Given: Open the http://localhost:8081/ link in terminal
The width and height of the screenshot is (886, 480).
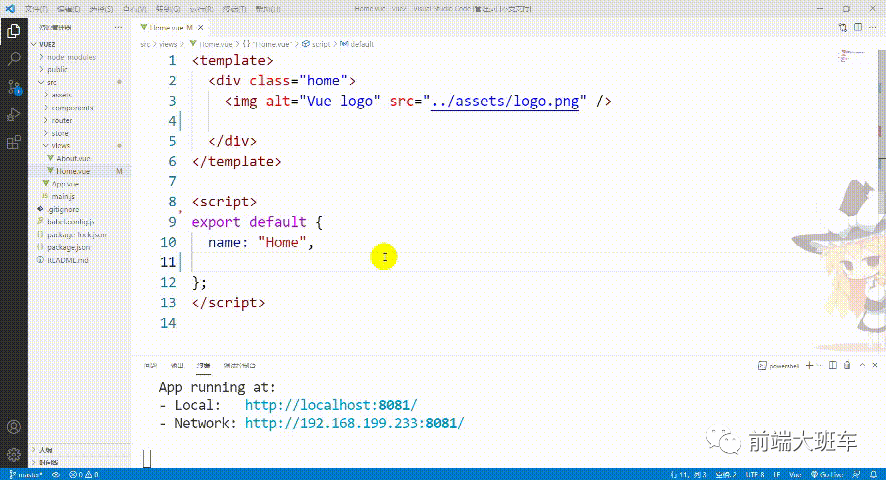Looking at the screenshot, I should 331,405.
